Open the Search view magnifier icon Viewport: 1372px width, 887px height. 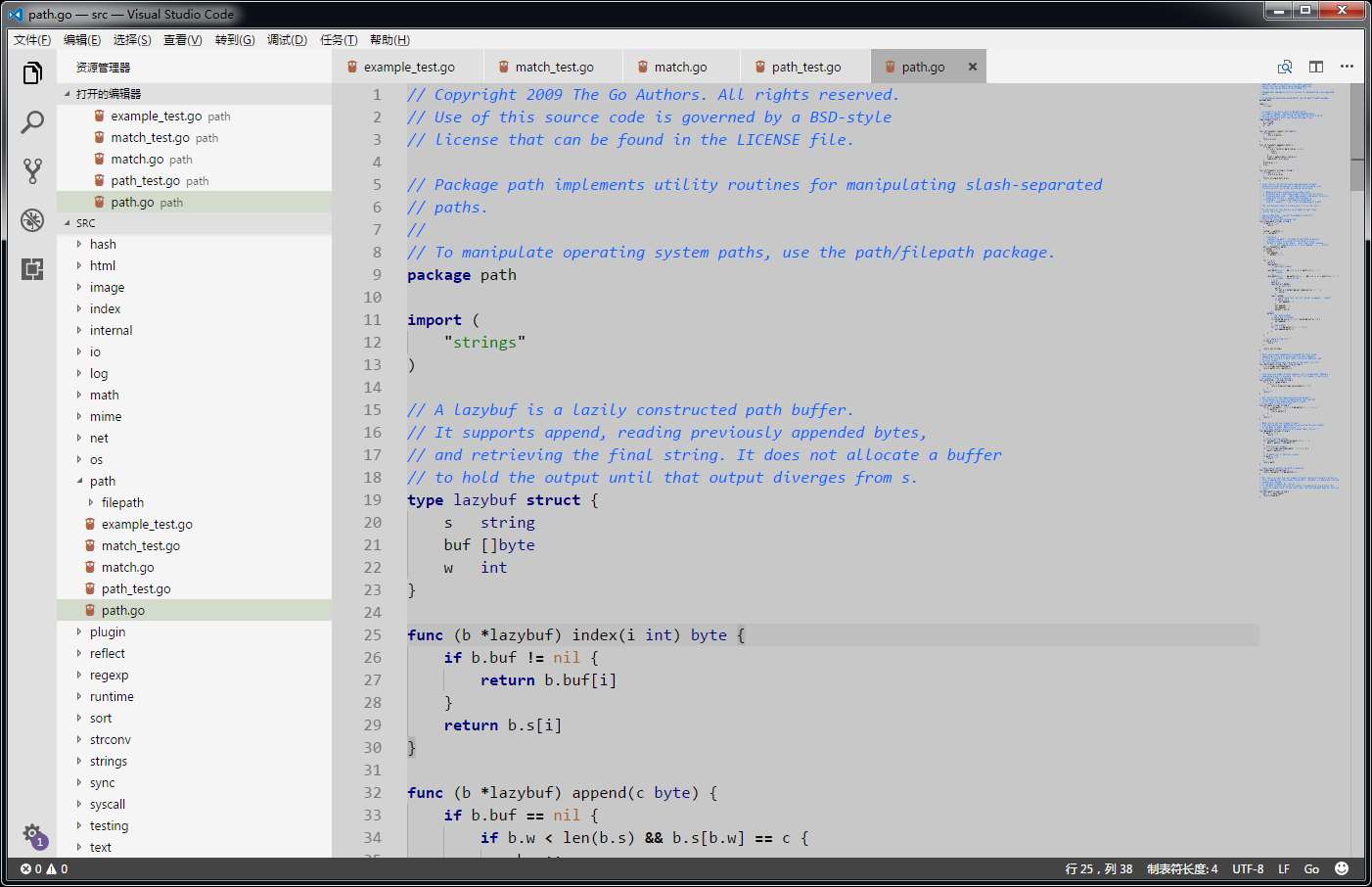32,122
